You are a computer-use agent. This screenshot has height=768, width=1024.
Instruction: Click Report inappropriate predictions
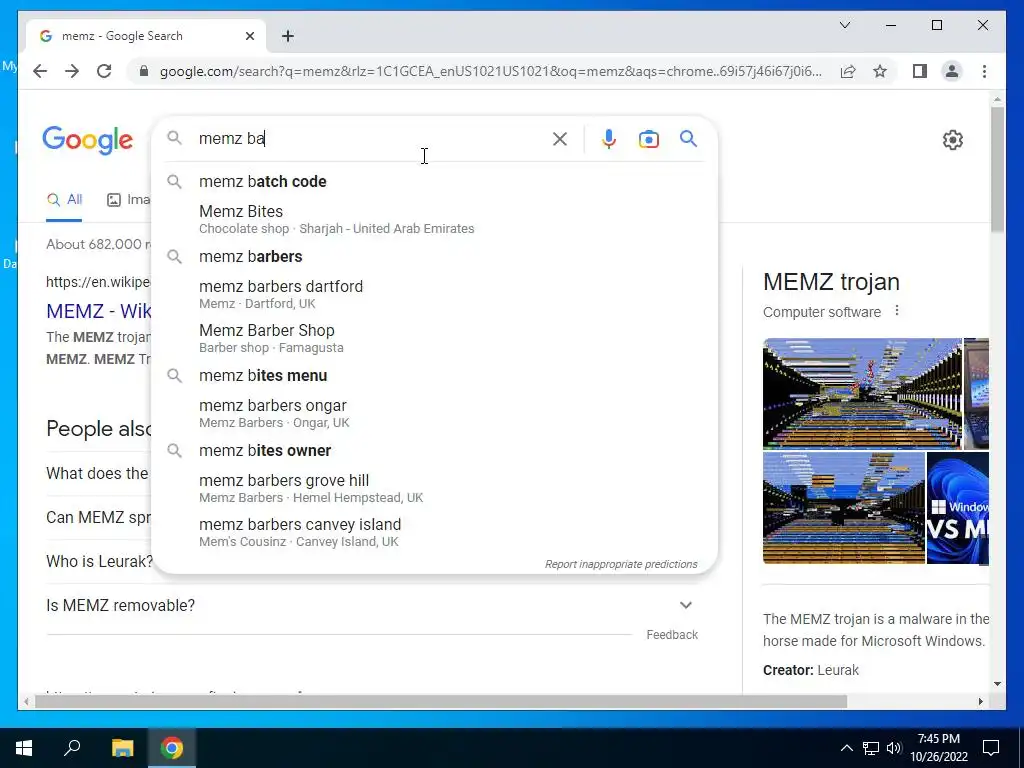(621, 564)
